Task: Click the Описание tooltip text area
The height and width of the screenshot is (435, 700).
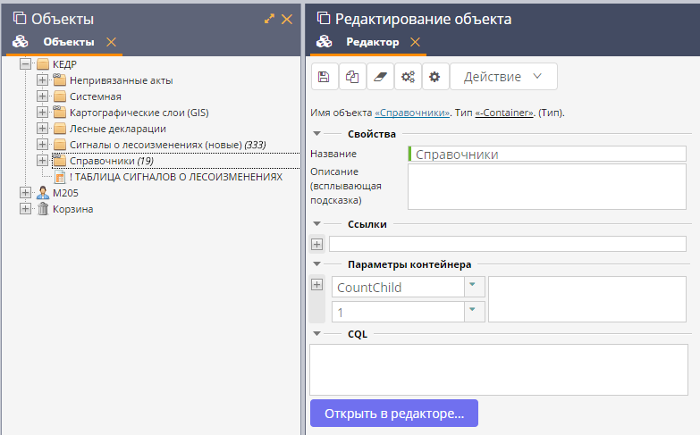Action: tap(547, 187)
